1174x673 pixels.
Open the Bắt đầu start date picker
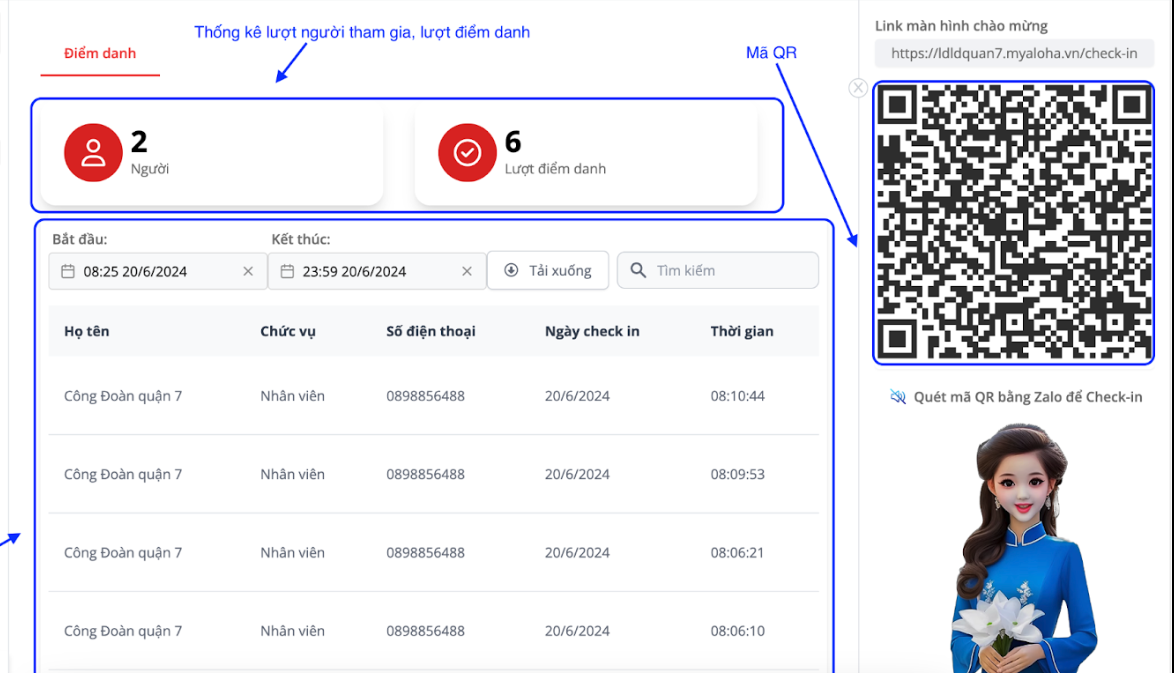(150, 271)
